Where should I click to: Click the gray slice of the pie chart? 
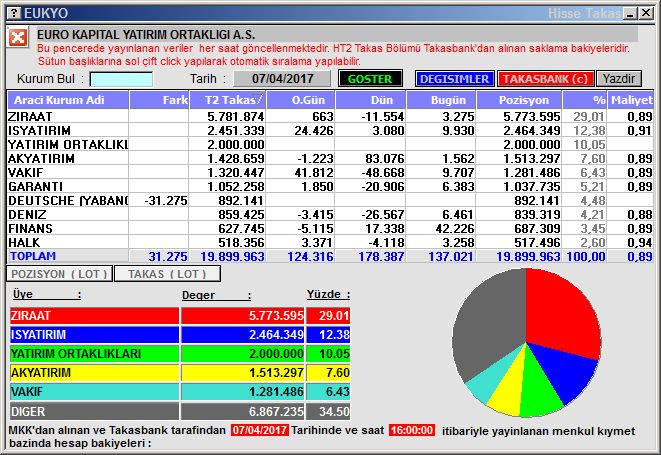click(489, 325)
